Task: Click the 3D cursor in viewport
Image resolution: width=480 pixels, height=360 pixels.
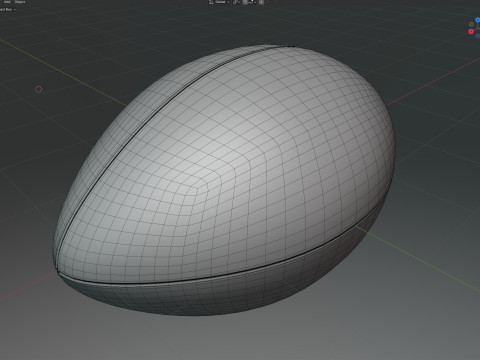Action: point(39,89)
